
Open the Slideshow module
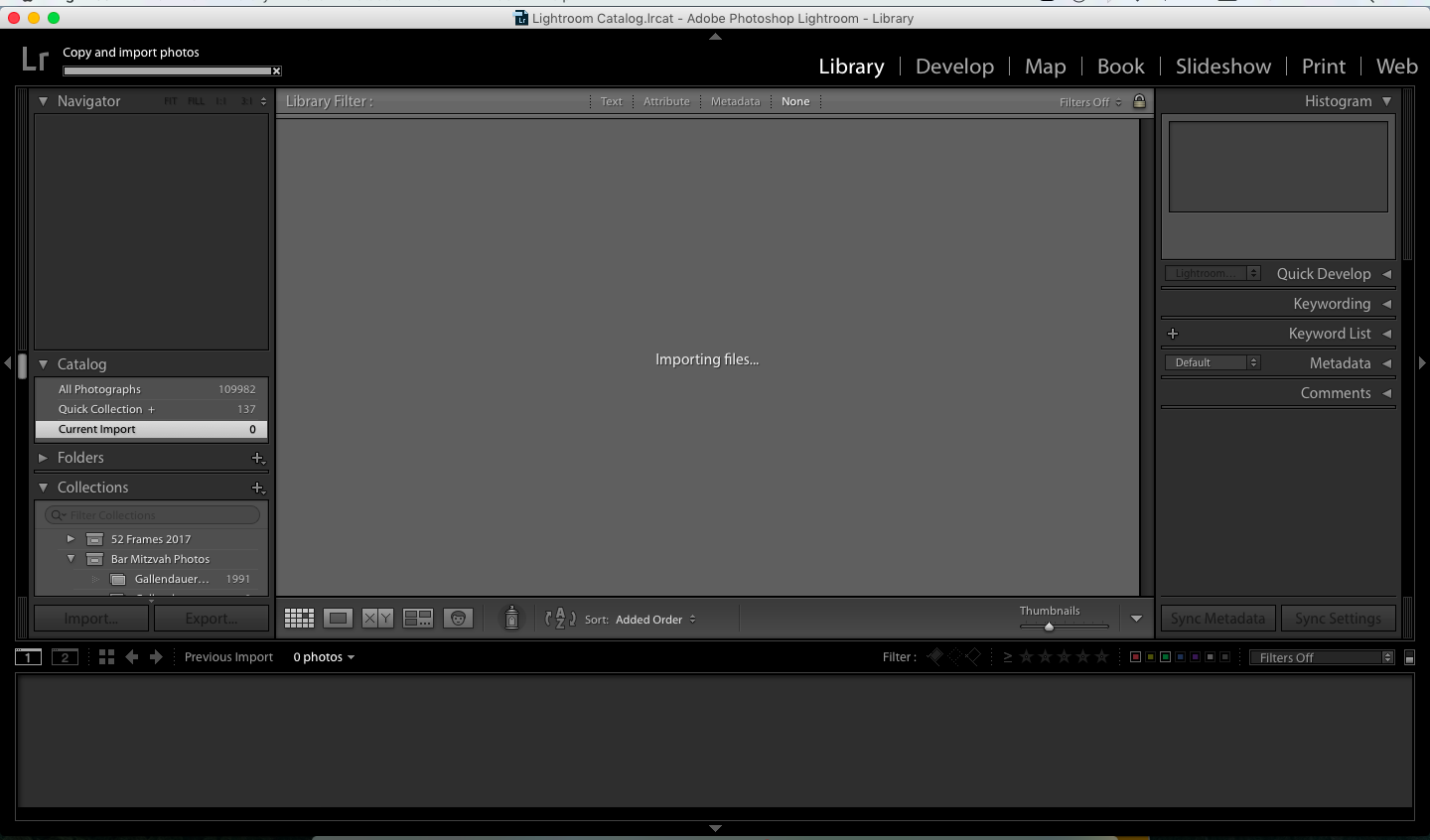click(x=1223, y=67)
